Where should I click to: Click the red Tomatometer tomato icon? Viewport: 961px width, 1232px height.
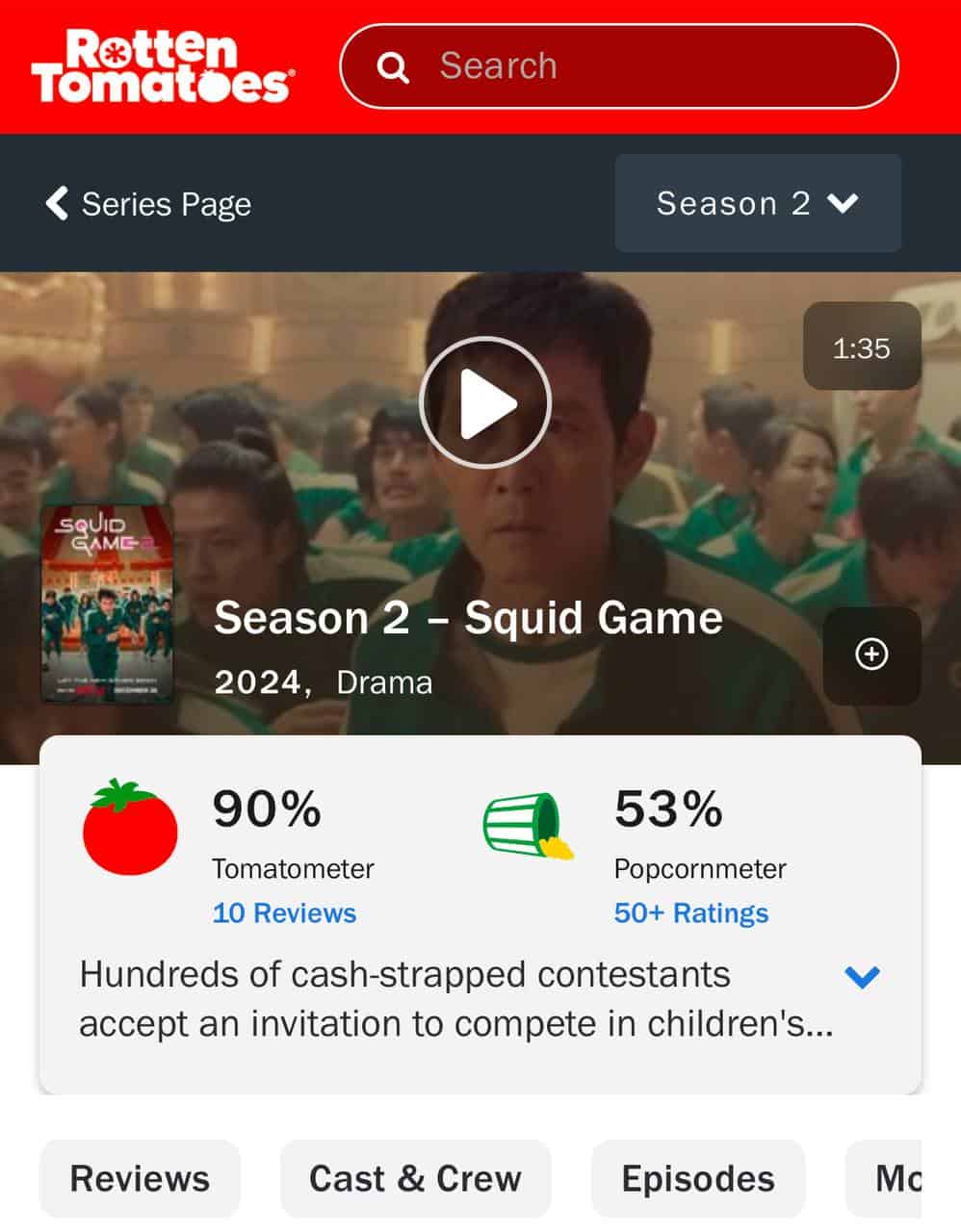(x=130, y=827)
